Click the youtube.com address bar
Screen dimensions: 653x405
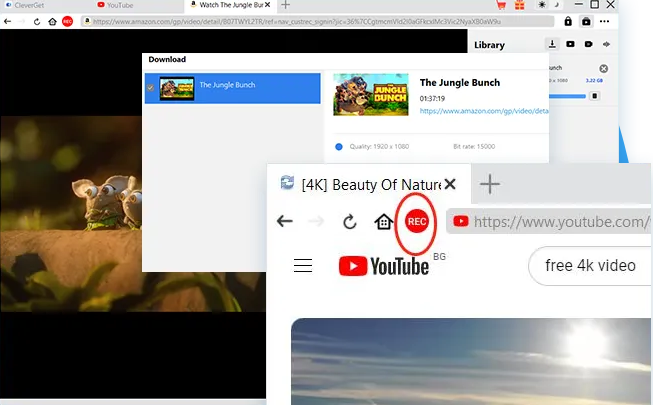[x=548, y=222]
